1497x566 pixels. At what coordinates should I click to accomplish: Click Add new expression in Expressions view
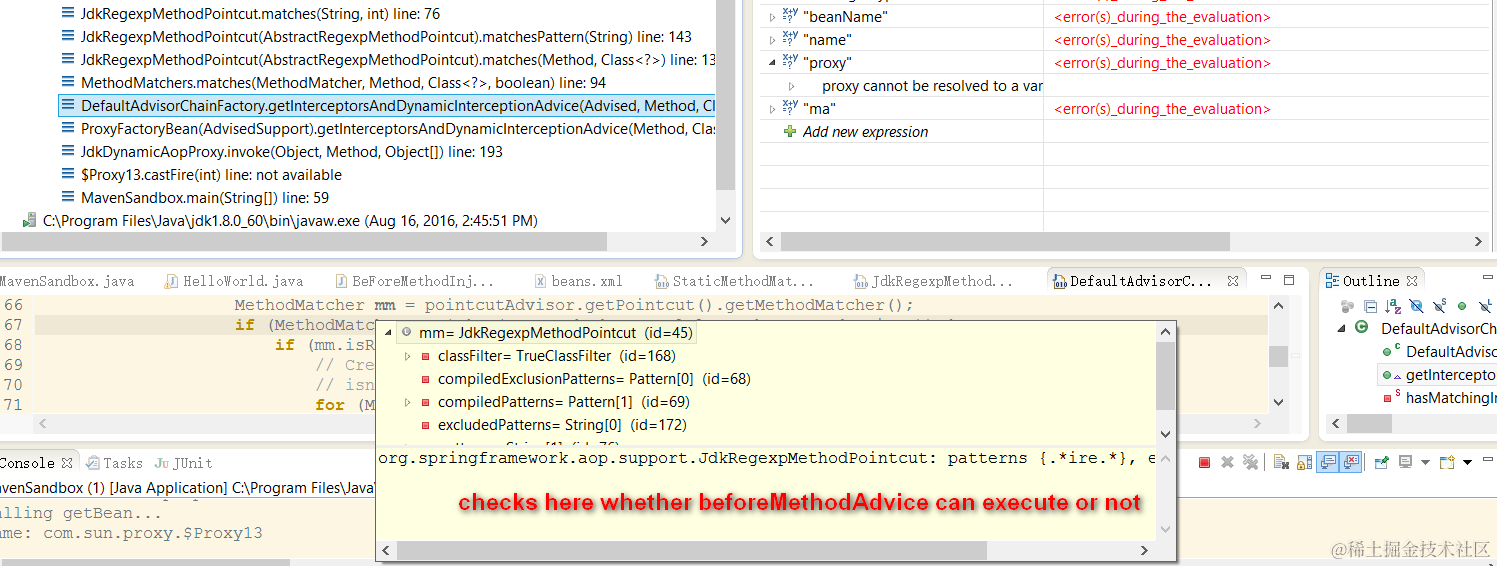pyautogui.click(x=865, y=132)
